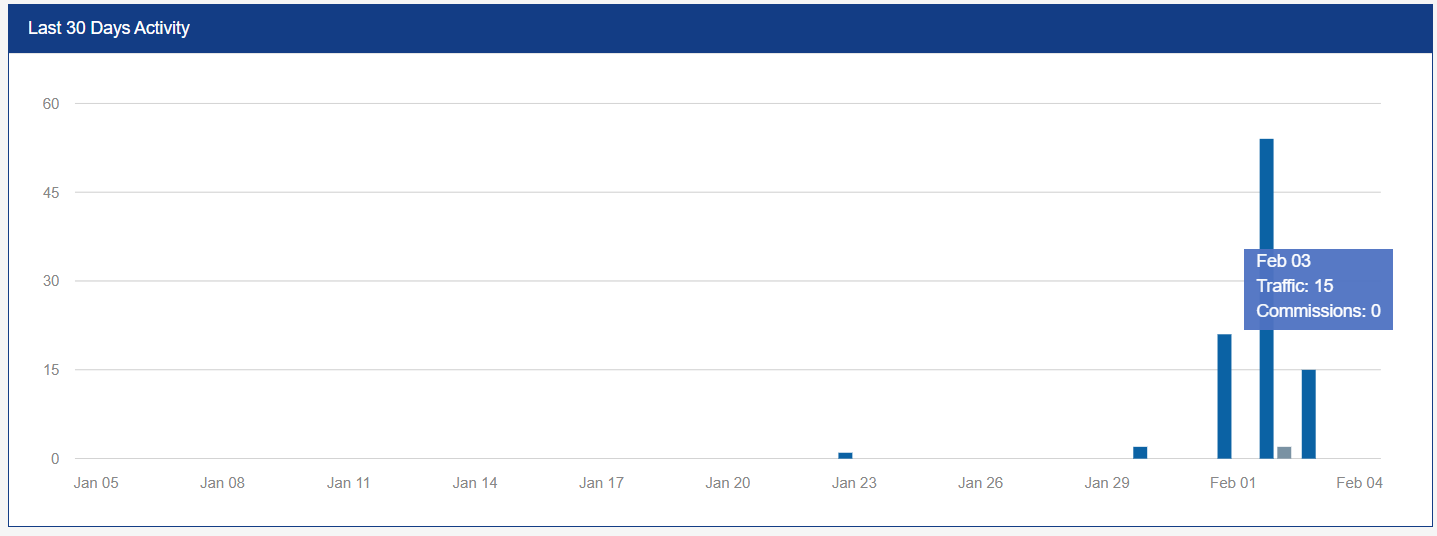Click the Jan 11 axis label
Viewport: 1437px width, 536px height.
click(x=348, y=483)
